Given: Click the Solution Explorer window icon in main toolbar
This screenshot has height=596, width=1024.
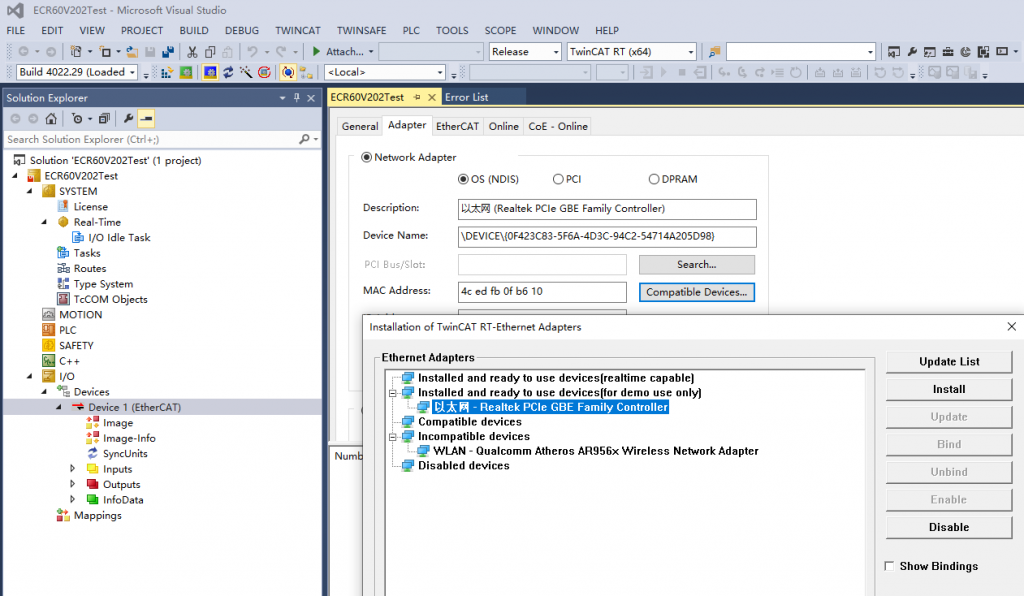Looking at the screenshot, I should point(893,52).
